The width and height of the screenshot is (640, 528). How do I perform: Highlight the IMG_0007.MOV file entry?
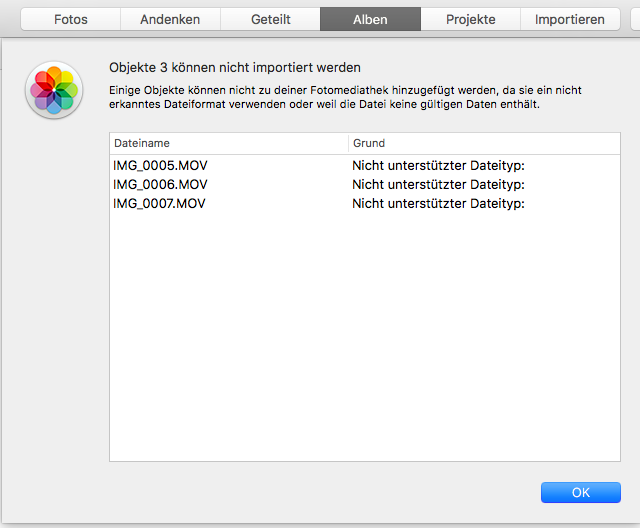click(160, 204)
